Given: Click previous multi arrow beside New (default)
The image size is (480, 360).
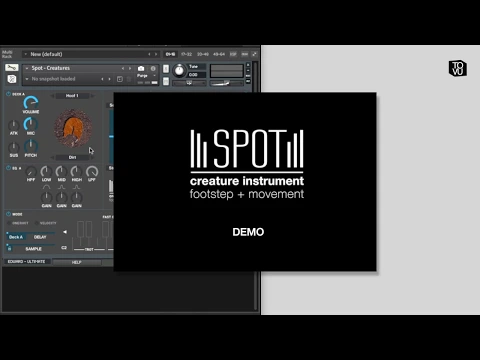Looking at the screenshot, I should (x=149, y=54).
